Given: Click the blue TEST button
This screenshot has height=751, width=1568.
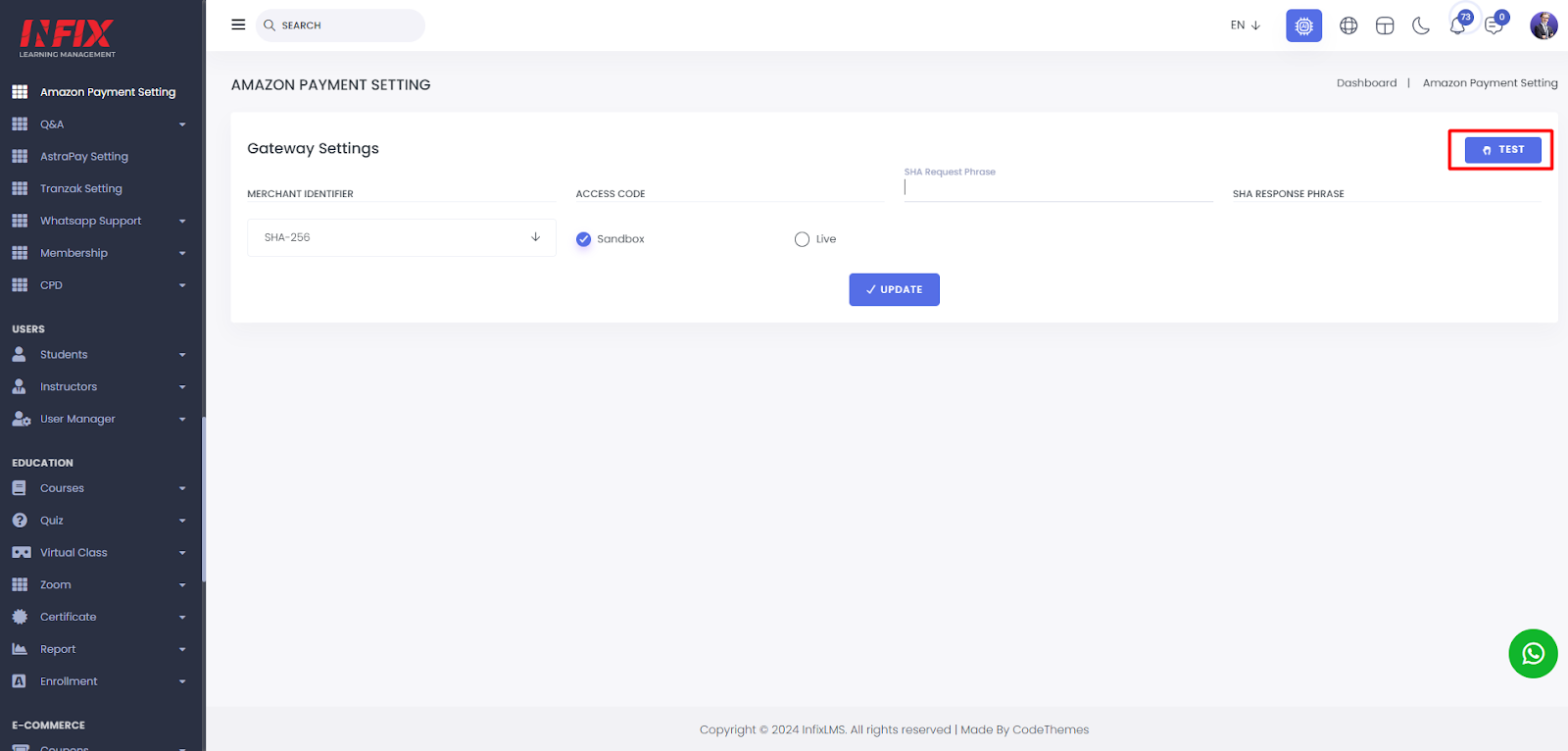Looking at the screenshot, I should coord(1502,150).
